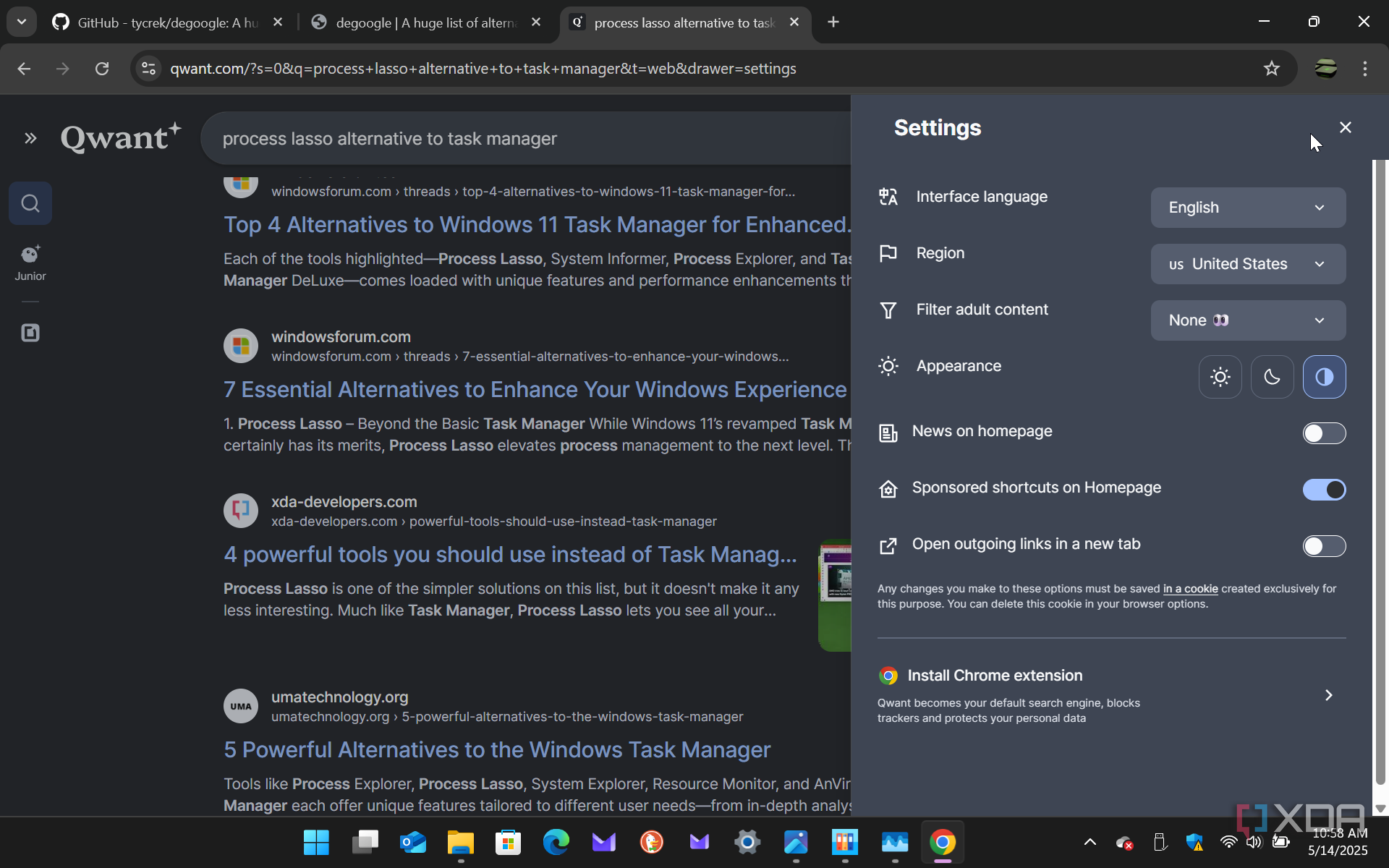The image size is (1389, 868).
Task: Click the Interface language translate icon
Action: coord(888,197)
